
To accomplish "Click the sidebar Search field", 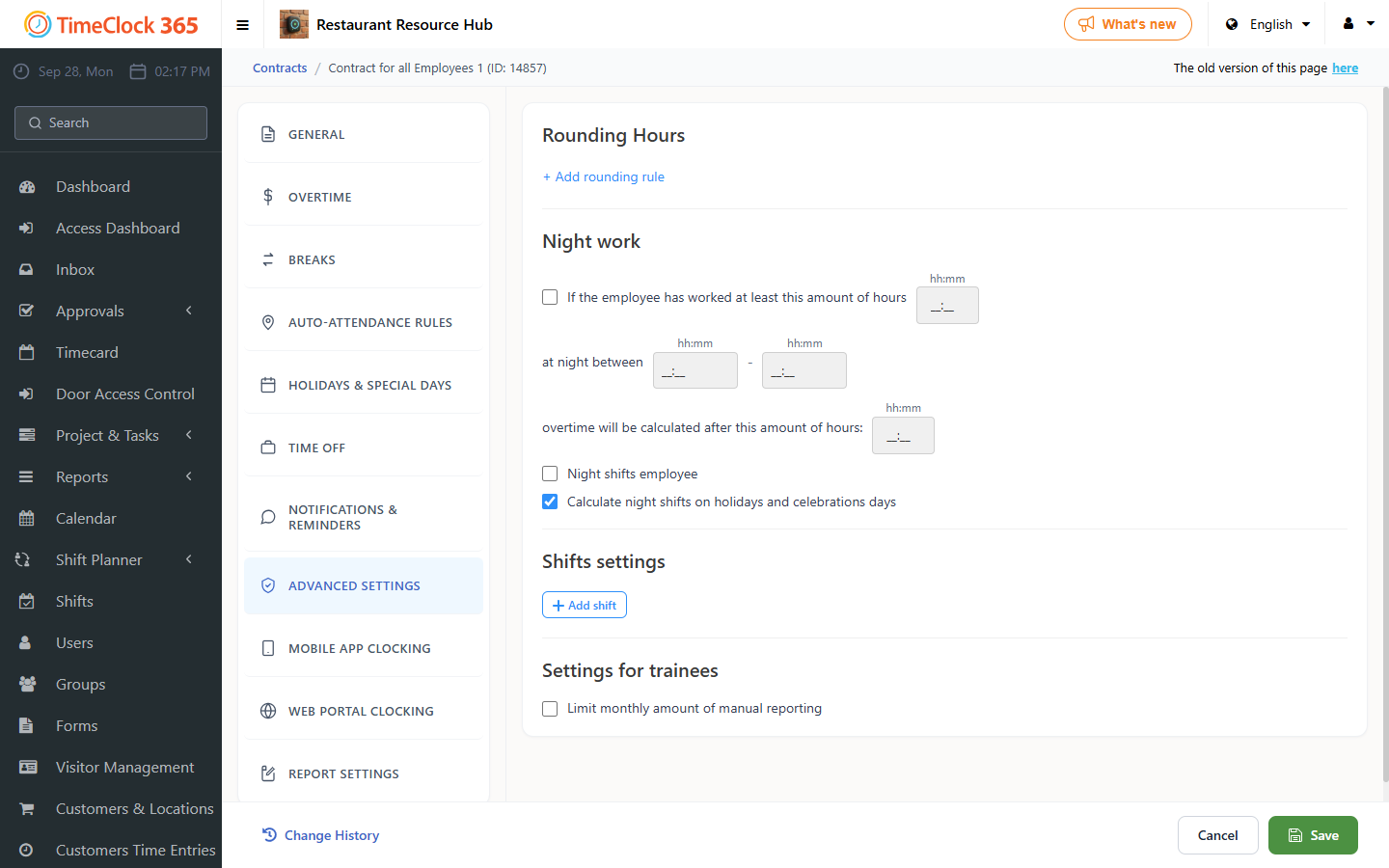I will pyautogui.click(x=111, y=123).
